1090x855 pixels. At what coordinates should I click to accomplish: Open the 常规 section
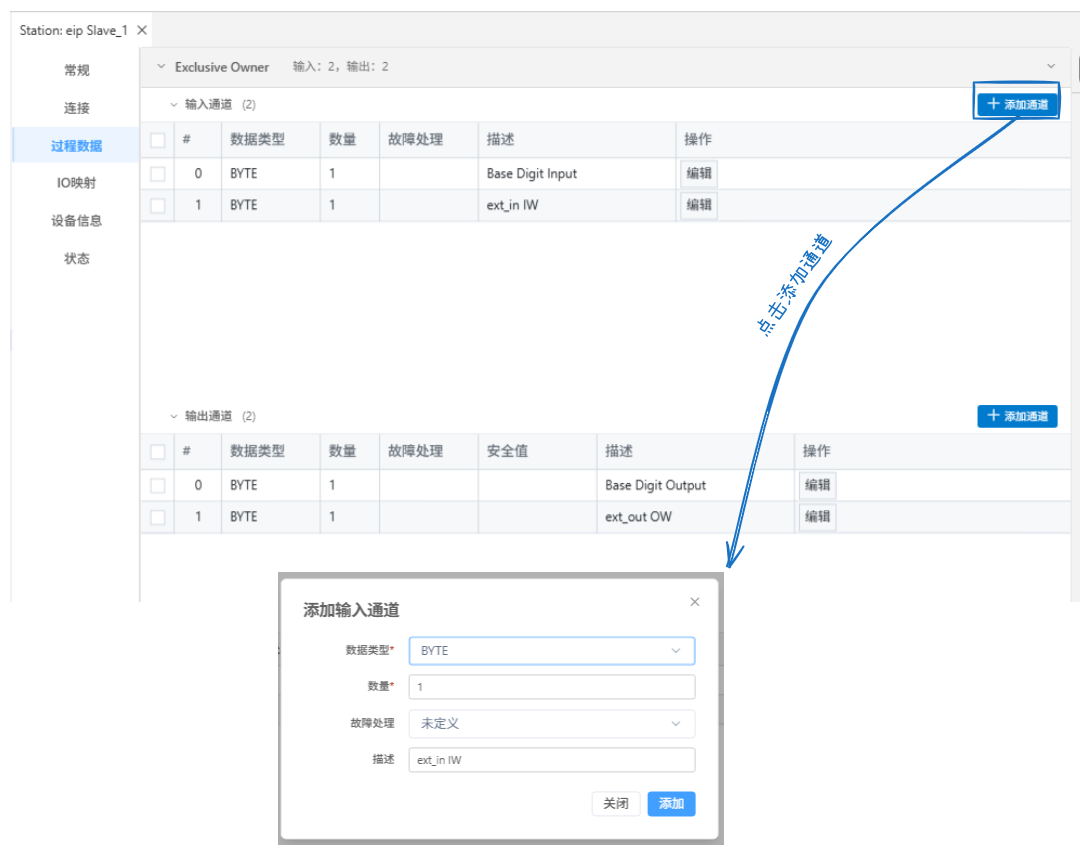click(x=76, y=70)
